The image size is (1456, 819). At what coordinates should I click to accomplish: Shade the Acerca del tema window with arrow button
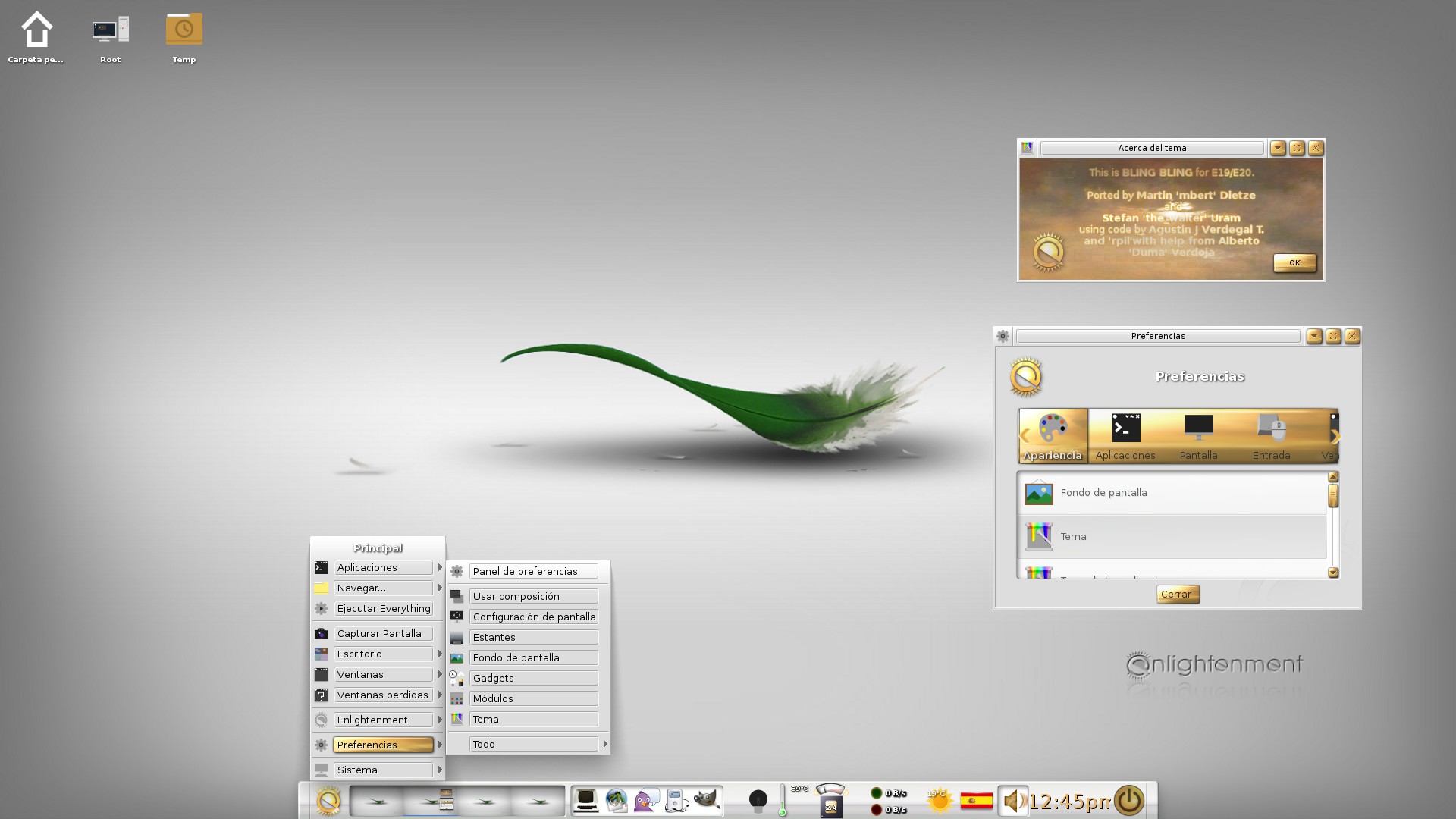point(1278,148)
